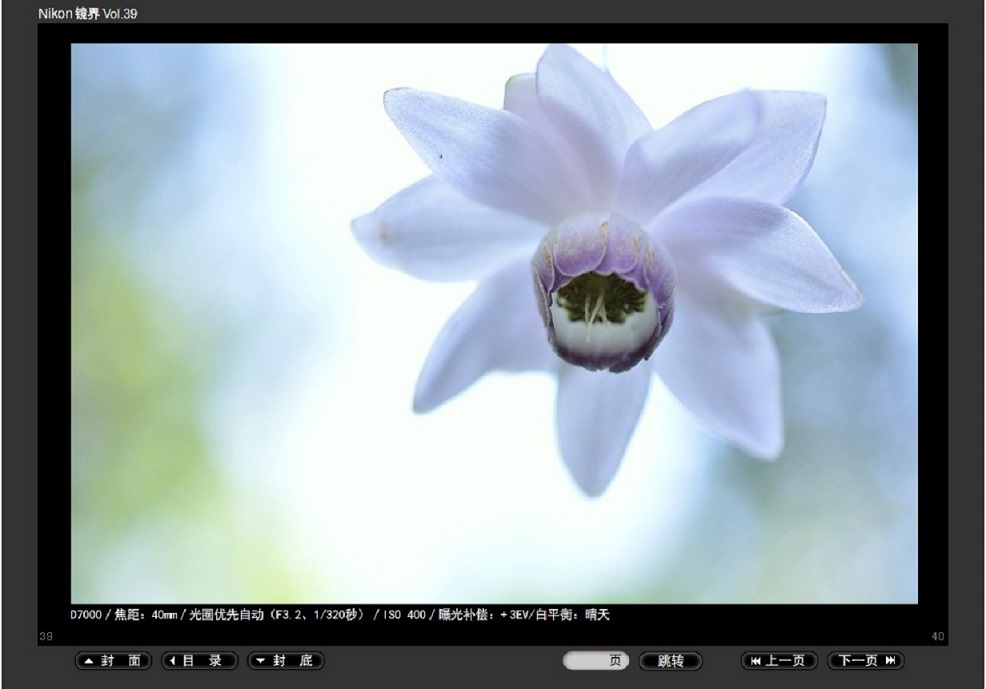Click the page number 39 label

click(45, 637)
